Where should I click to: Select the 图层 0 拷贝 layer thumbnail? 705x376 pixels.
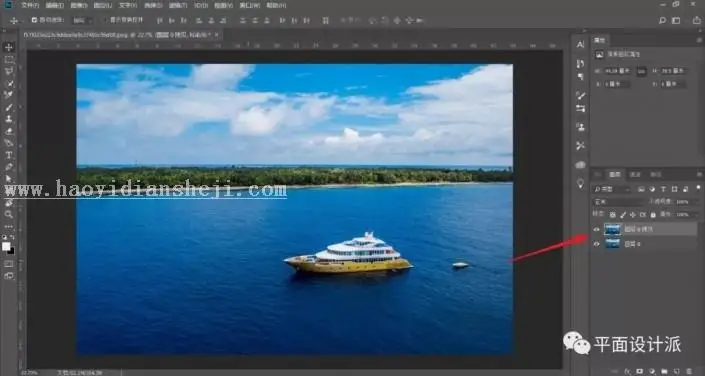pos(612,229)
